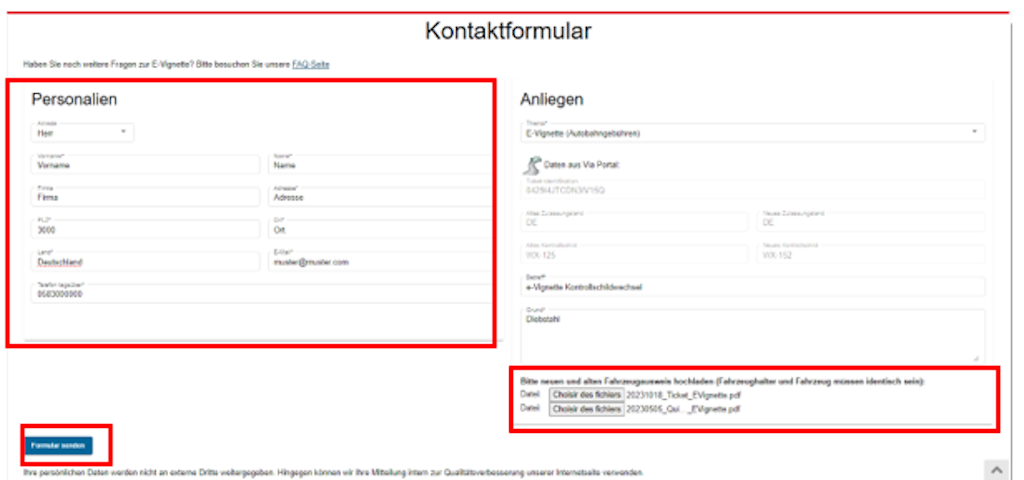The width and height of the screenshot is (1024, 480).
Task: Click the Name input field
Action: click(x=379, y=165)
